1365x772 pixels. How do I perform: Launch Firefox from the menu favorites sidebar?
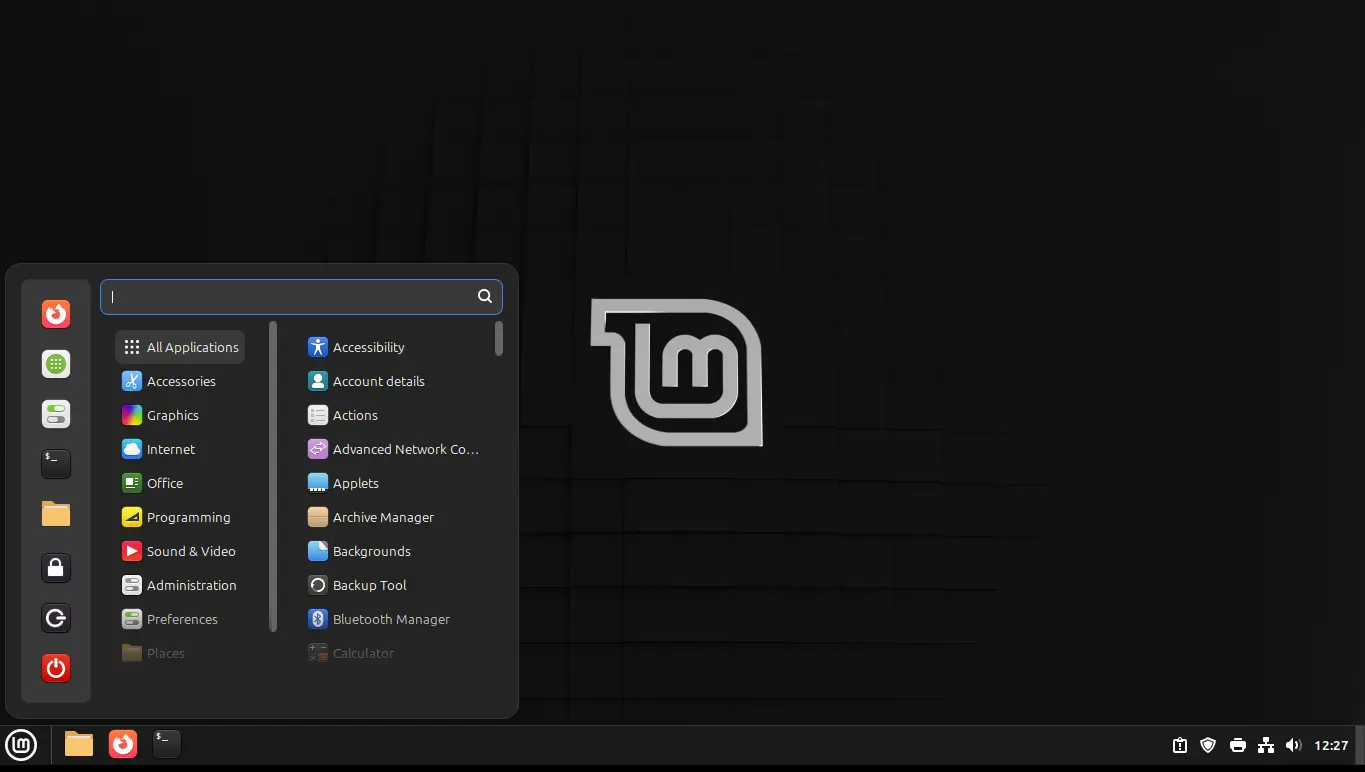tap(56, 314)
